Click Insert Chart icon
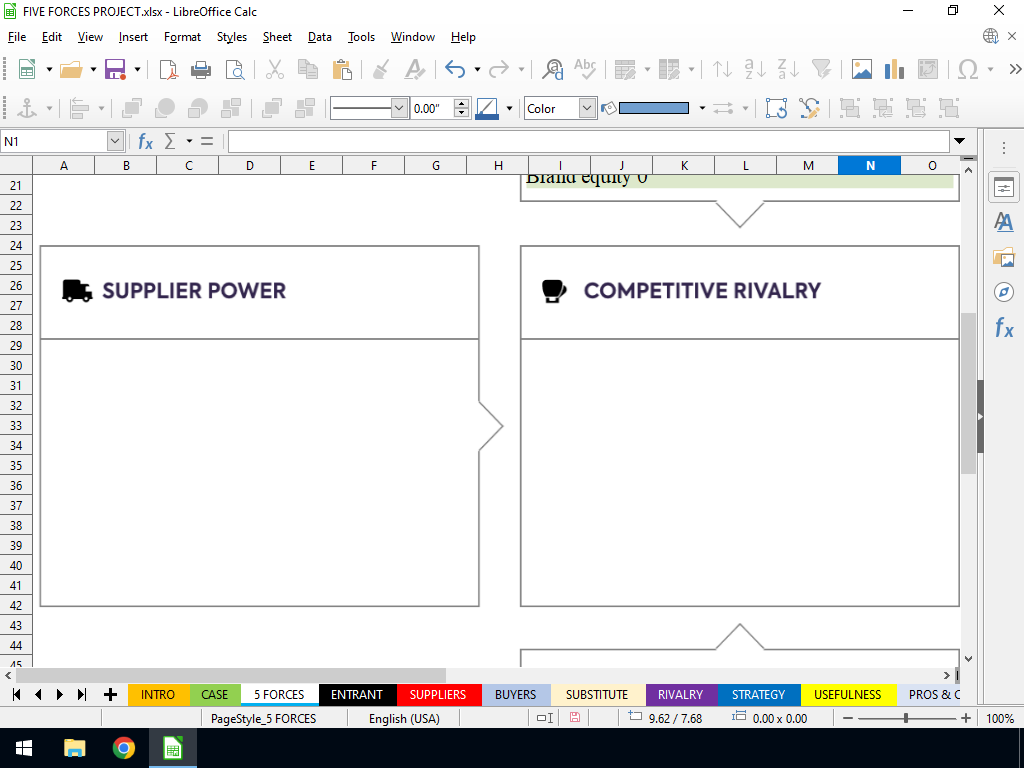Image resolution: width=1024 pixels, height=768 pixels. coord(894,69)
